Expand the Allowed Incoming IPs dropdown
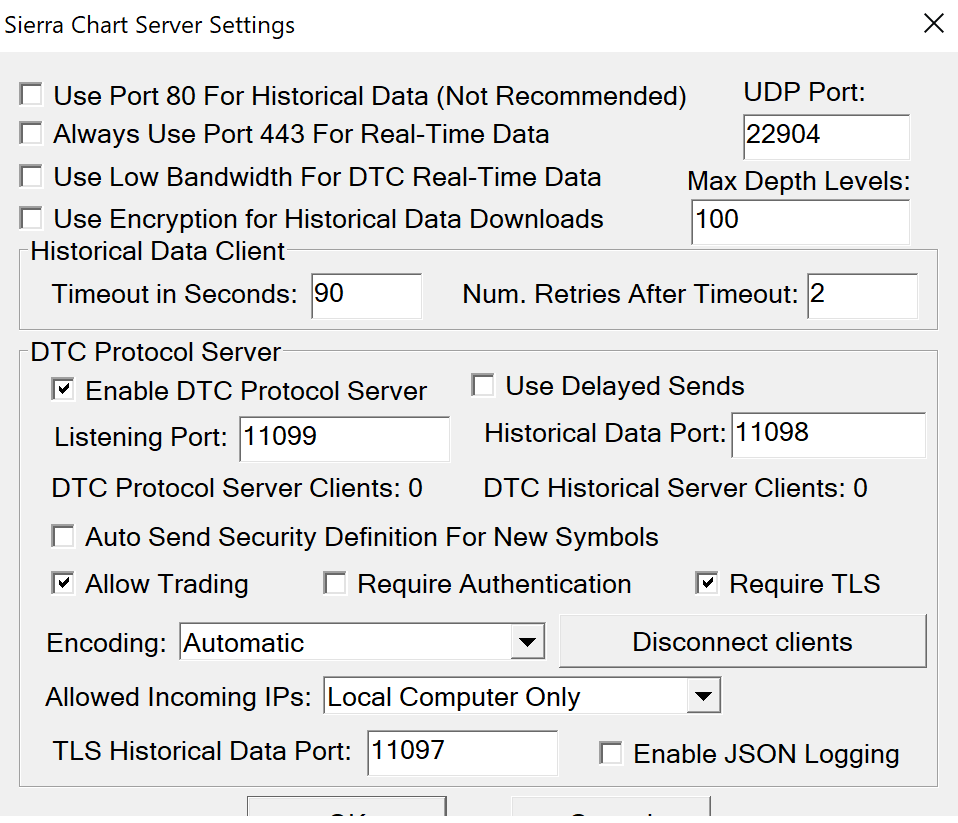The width and height of the screenshot is (958, 823). pyautogui.click(x=522, y=695)
